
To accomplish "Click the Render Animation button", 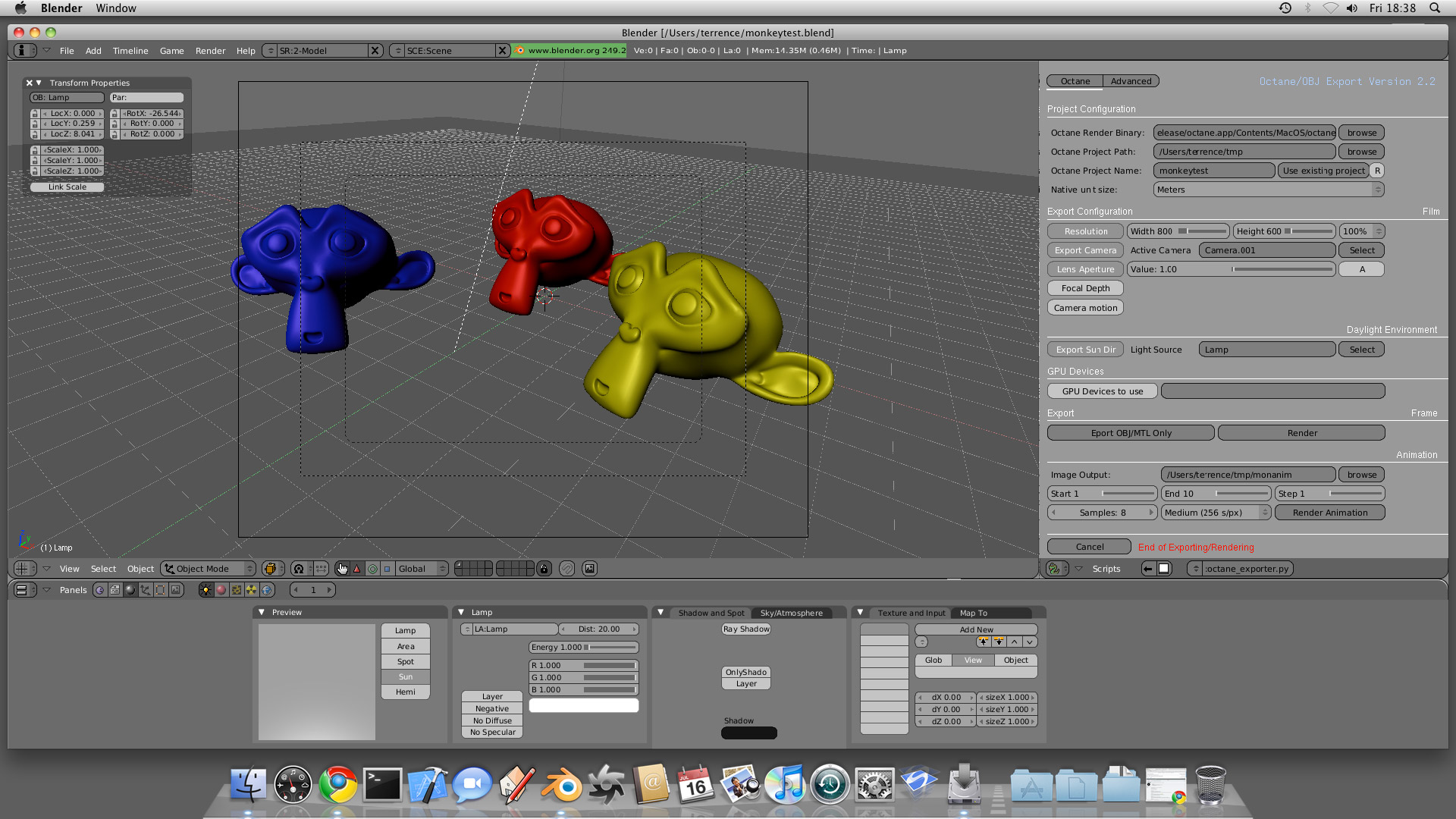I will (1329, 513).
